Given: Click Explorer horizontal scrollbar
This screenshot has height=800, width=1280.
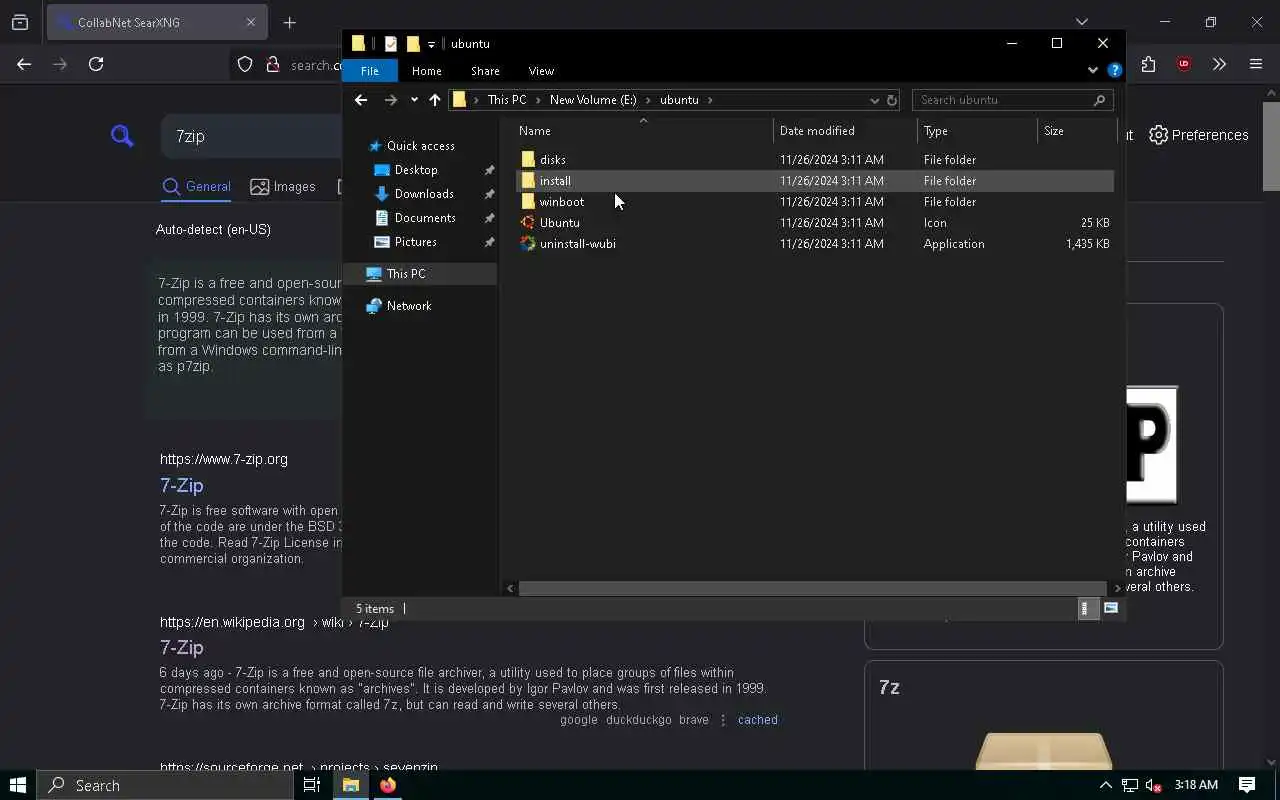Looking at the screenshot, I should pyautogui.click(x=812, y=588).
